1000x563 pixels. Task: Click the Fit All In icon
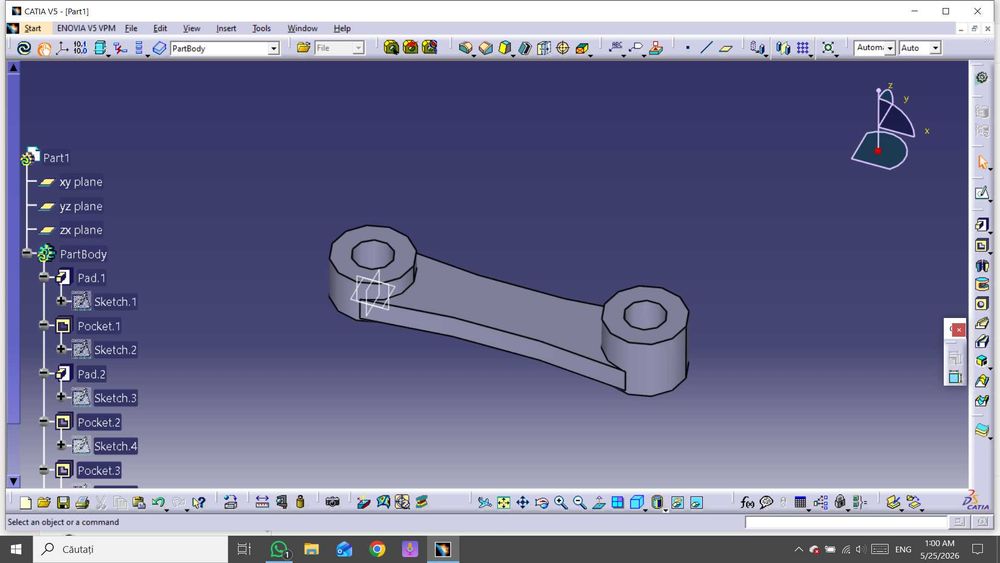[x=504, y=502]
